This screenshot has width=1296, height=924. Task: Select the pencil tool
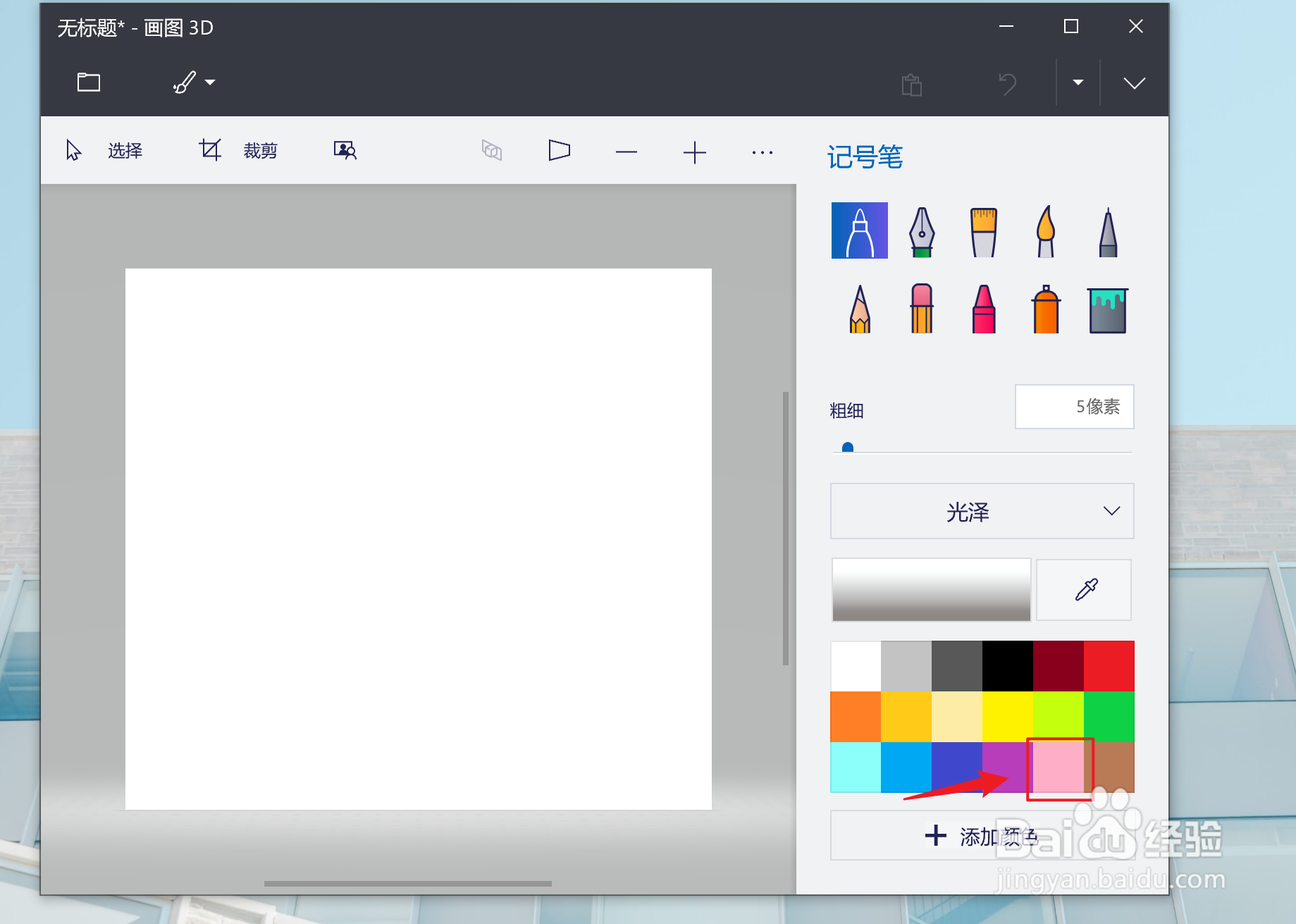[x=859, y=308]
